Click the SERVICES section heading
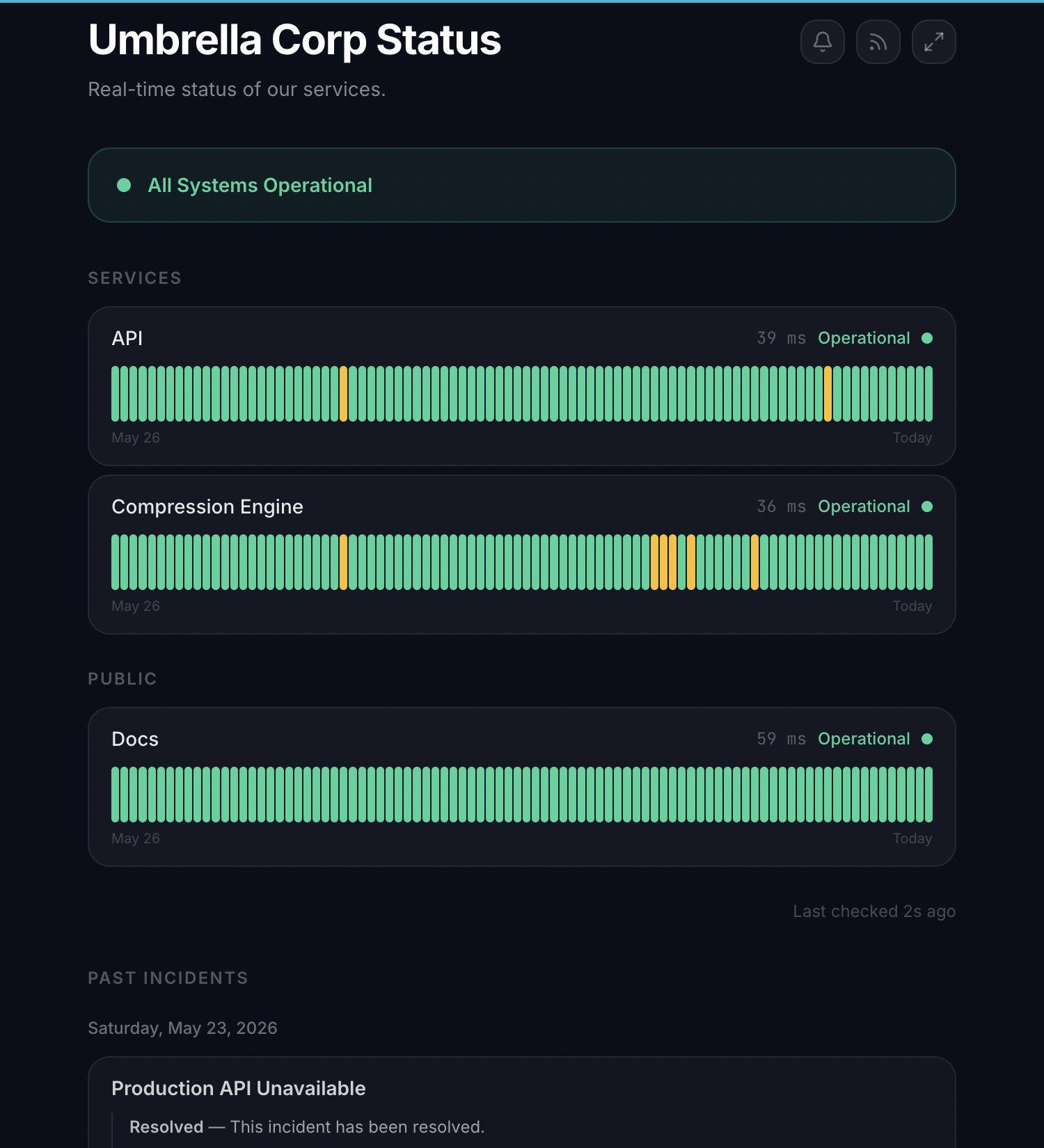Screen dimensions: 1044x1148 (x=135, y=278)
